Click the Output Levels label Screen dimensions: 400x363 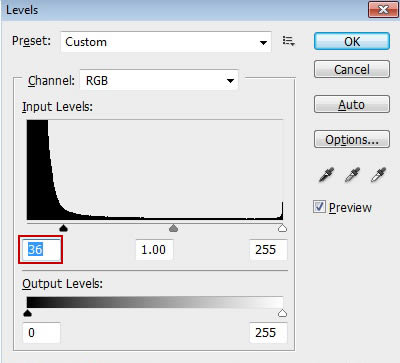pyautogui.click(x=62, y=284)
